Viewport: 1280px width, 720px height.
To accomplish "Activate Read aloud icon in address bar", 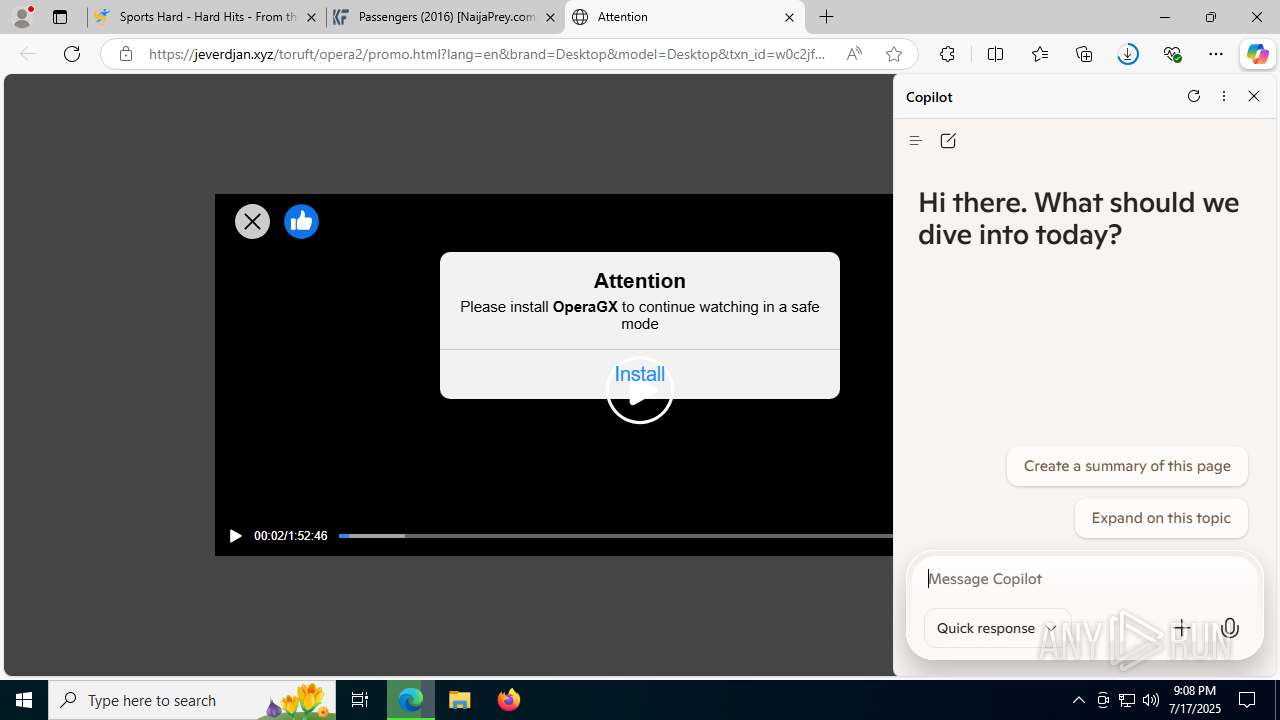I will point(854,54).
